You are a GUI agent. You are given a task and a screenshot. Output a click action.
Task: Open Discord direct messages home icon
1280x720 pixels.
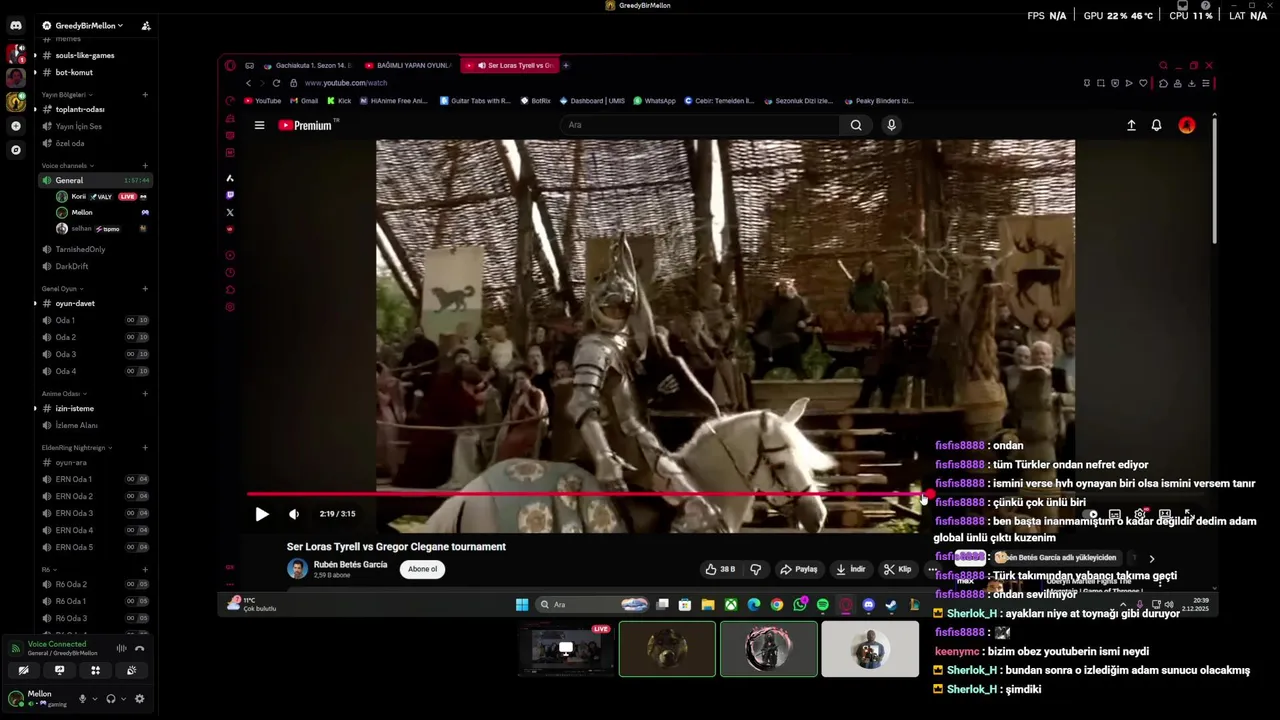pyautogui.click(x=15, y=25)
